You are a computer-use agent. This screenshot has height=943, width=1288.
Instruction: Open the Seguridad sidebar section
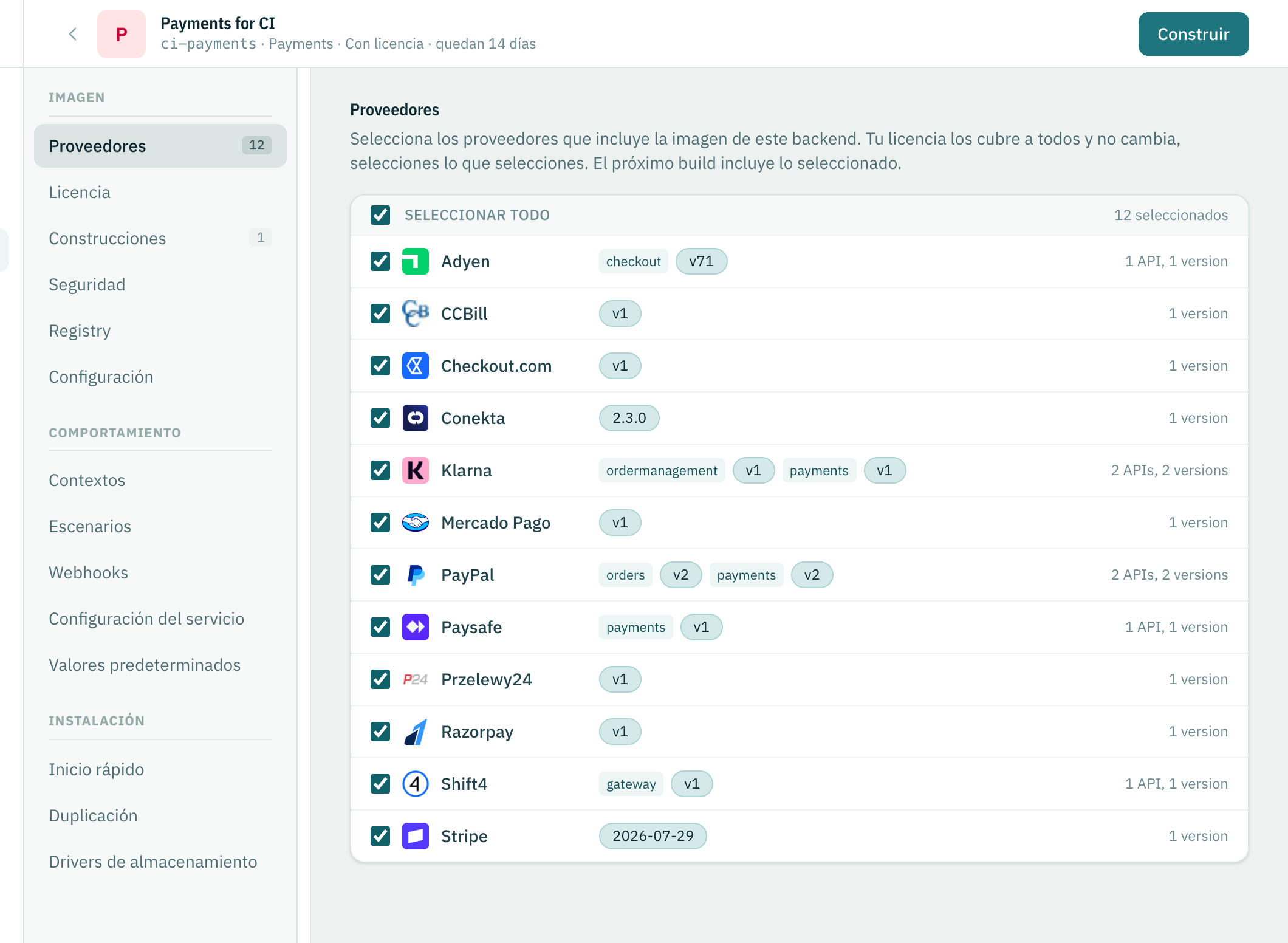160,284
